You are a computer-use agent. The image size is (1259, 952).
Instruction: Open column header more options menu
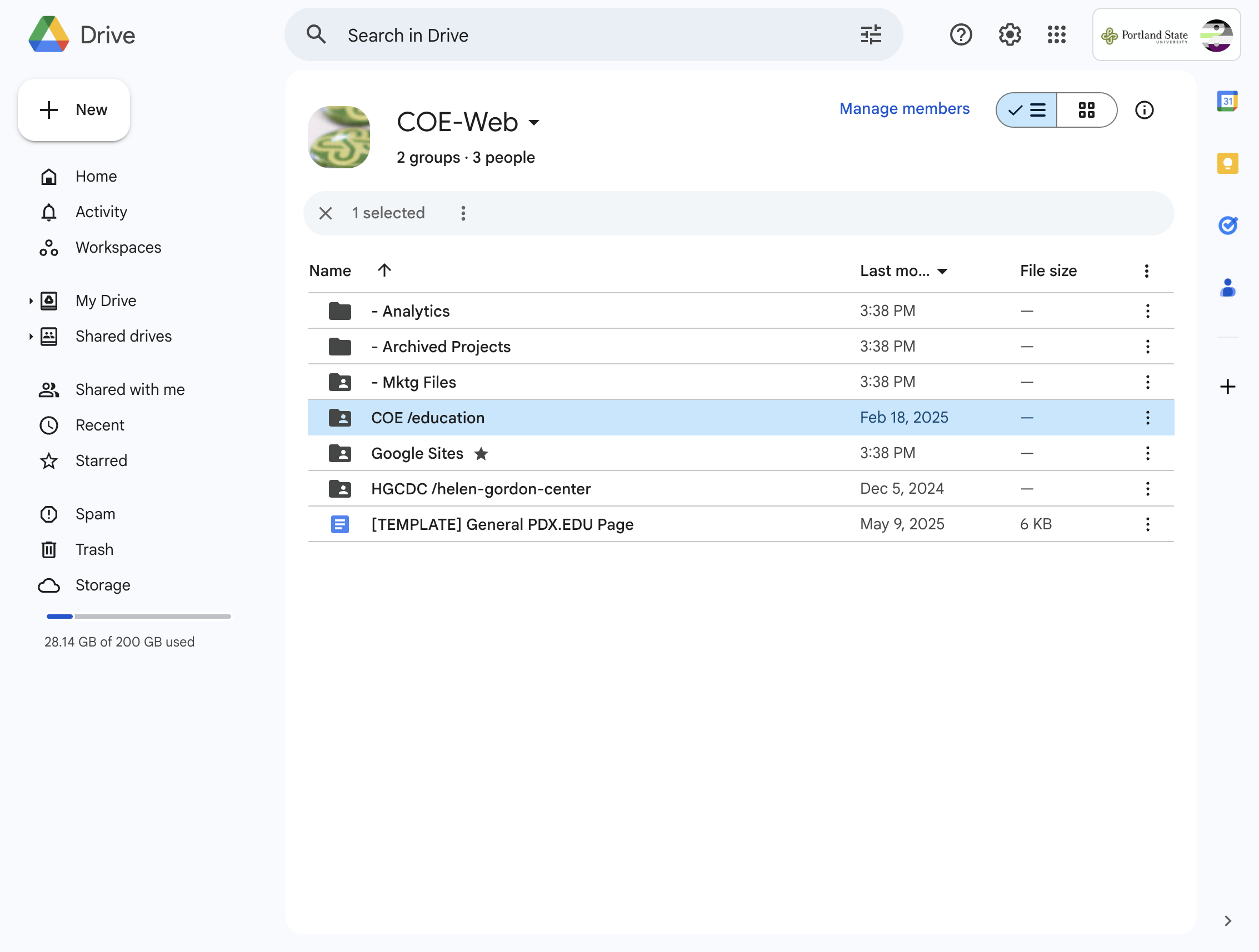1146,271
